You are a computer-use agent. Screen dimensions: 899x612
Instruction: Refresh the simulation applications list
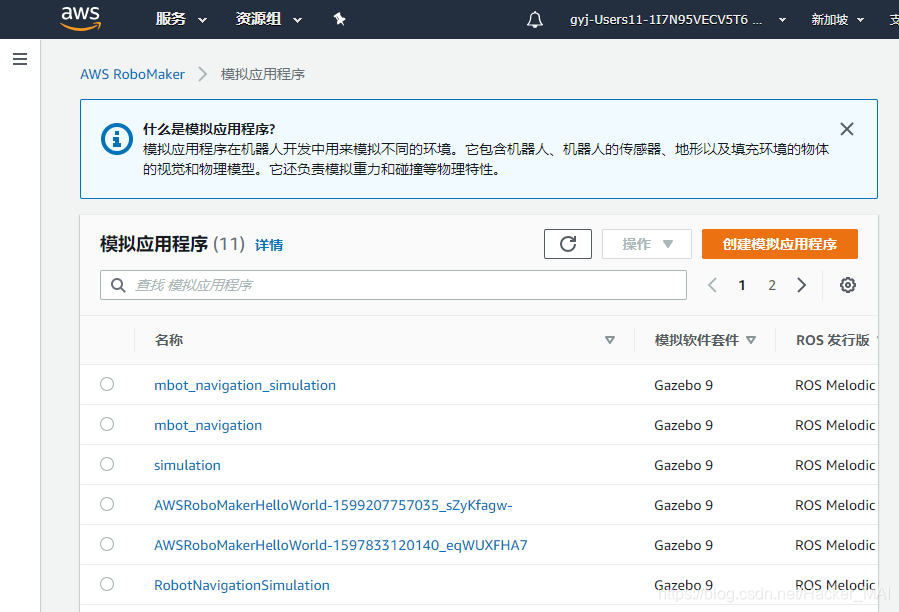568,244
